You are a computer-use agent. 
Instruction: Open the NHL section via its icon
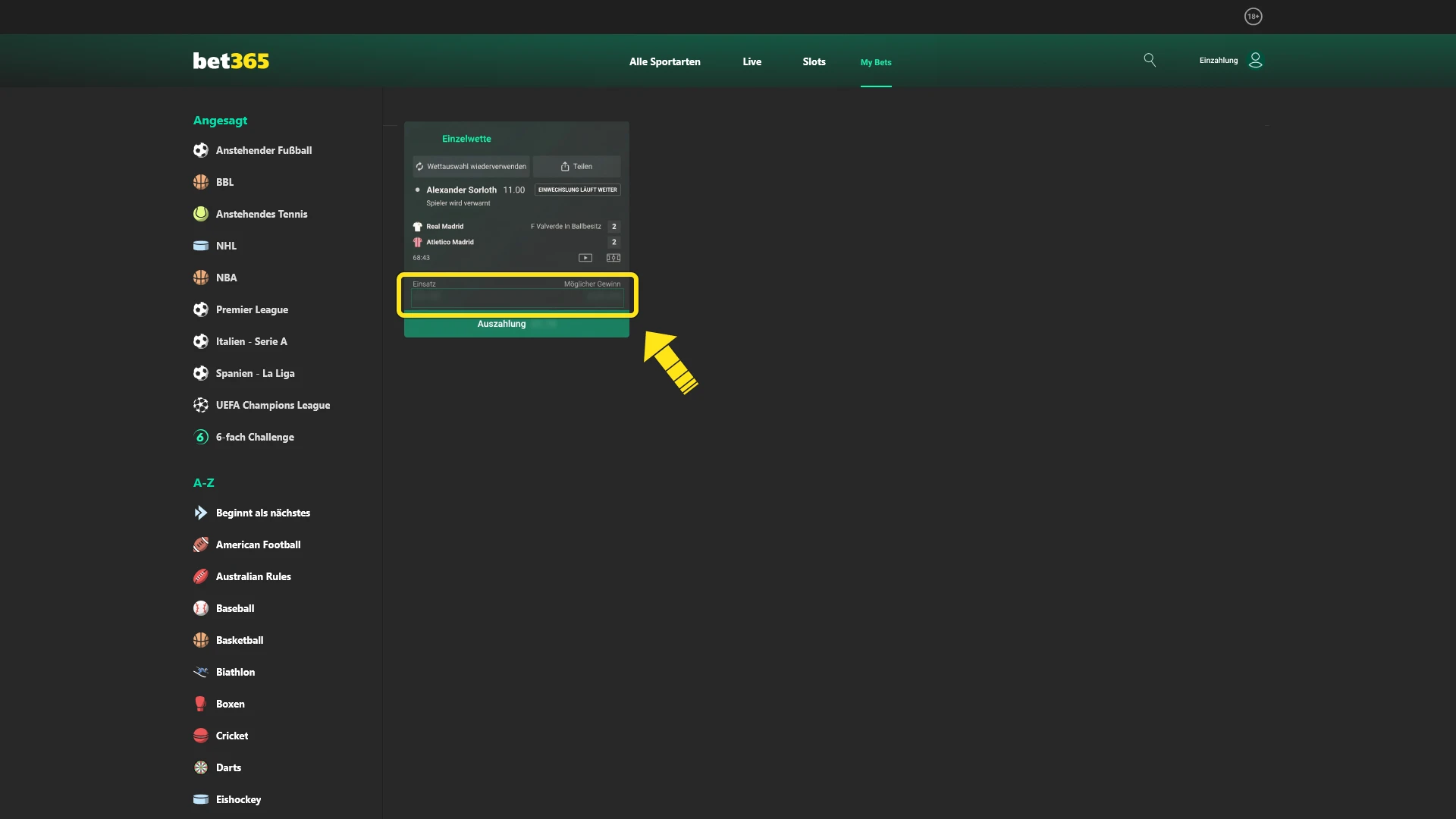(x=200, y=246)
